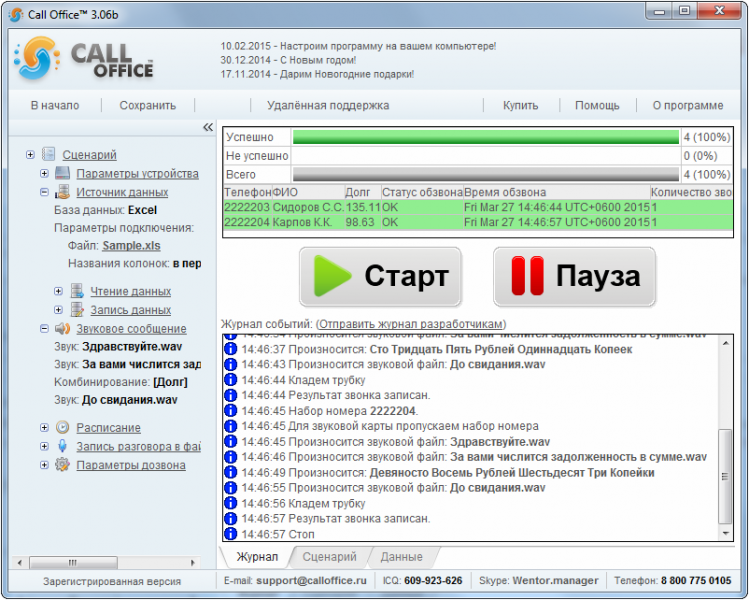Click the Запись данных icon
This screenshot has height=600, width=749.
tap(77, 310)
